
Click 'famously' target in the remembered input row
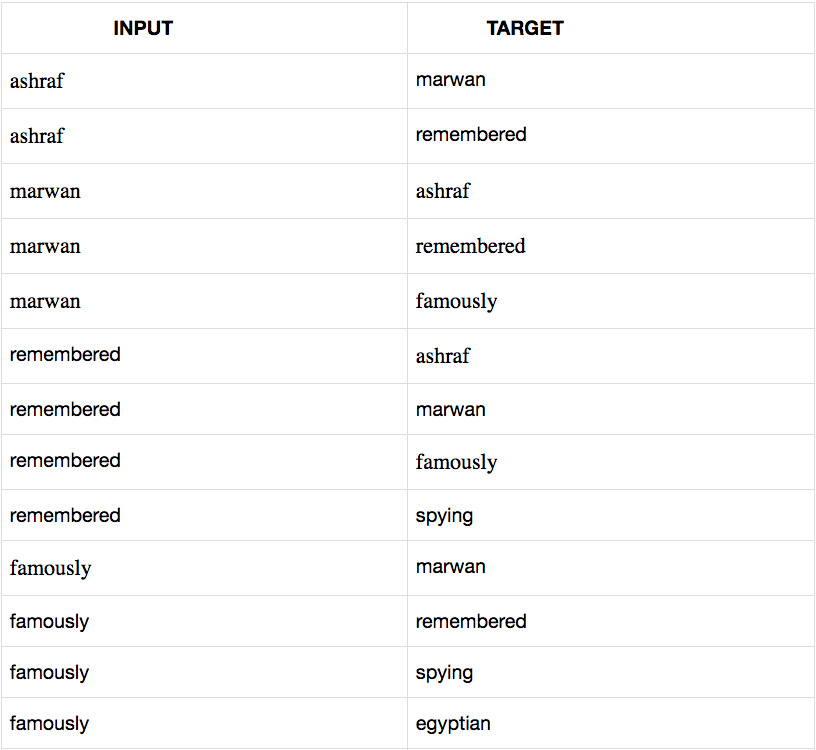pos(456,462)
